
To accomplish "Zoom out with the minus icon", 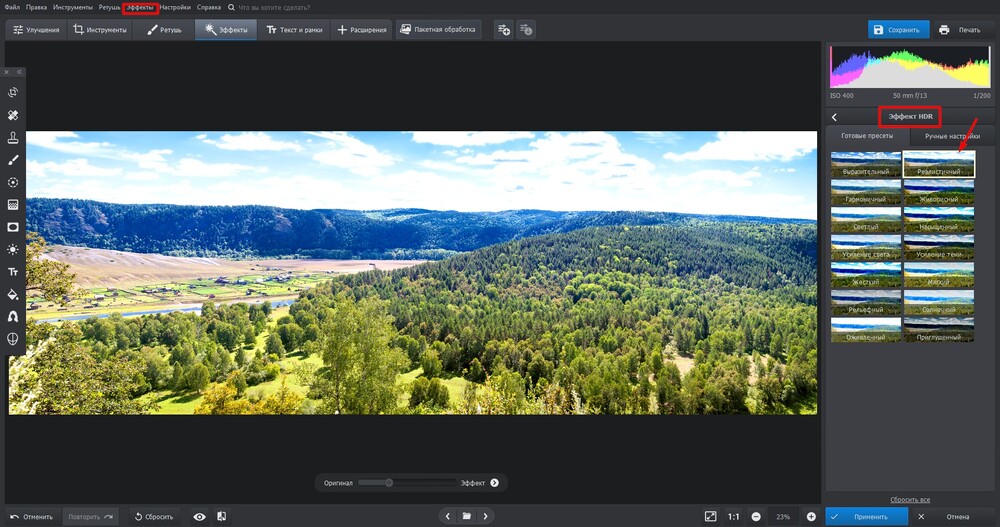I will [x=756, y=517].
